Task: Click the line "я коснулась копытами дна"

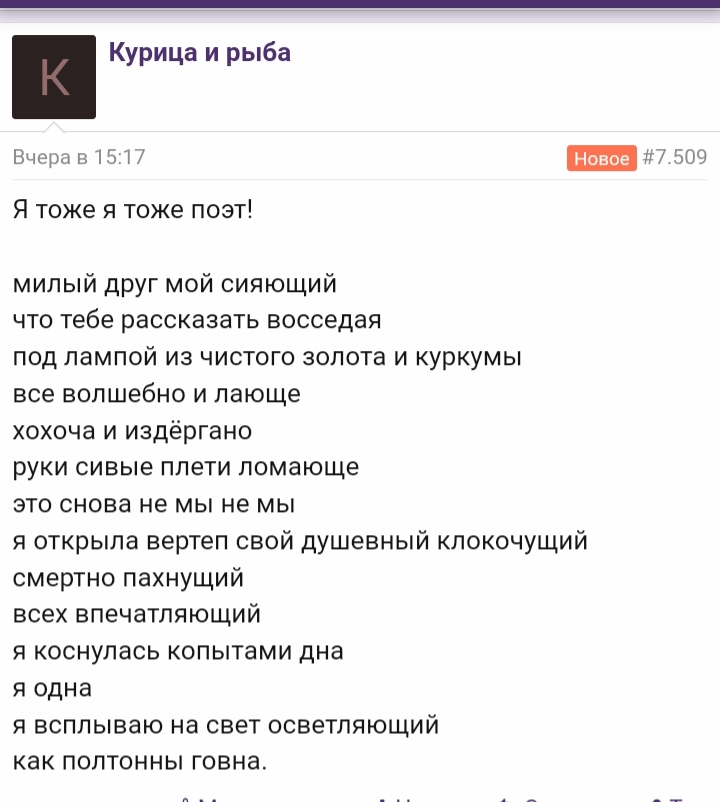Action: (x=178, y=652)
